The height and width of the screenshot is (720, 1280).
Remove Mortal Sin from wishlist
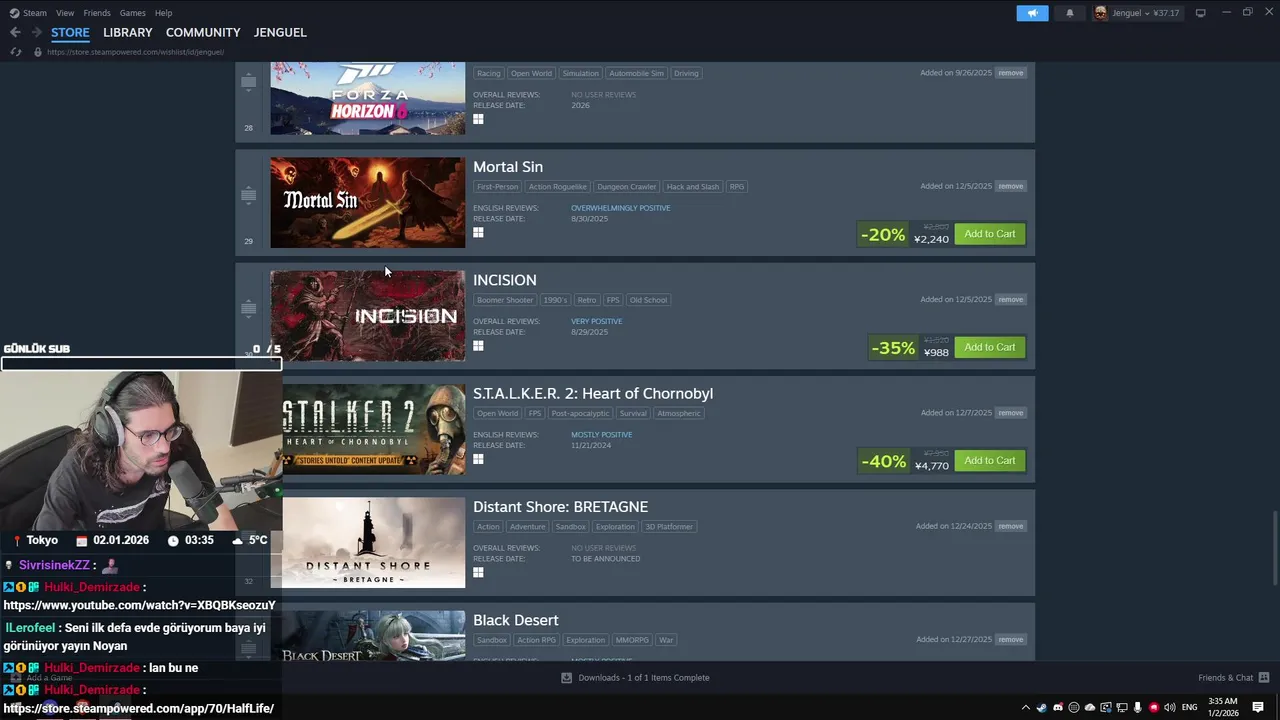click(1010, 186)
